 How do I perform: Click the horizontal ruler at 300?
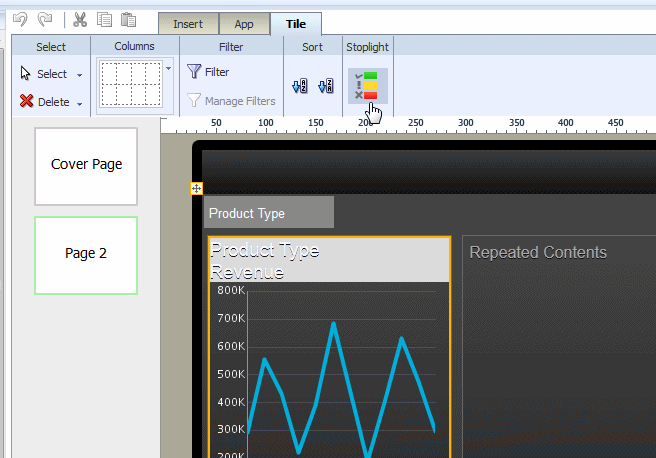[x=466, y=123]
